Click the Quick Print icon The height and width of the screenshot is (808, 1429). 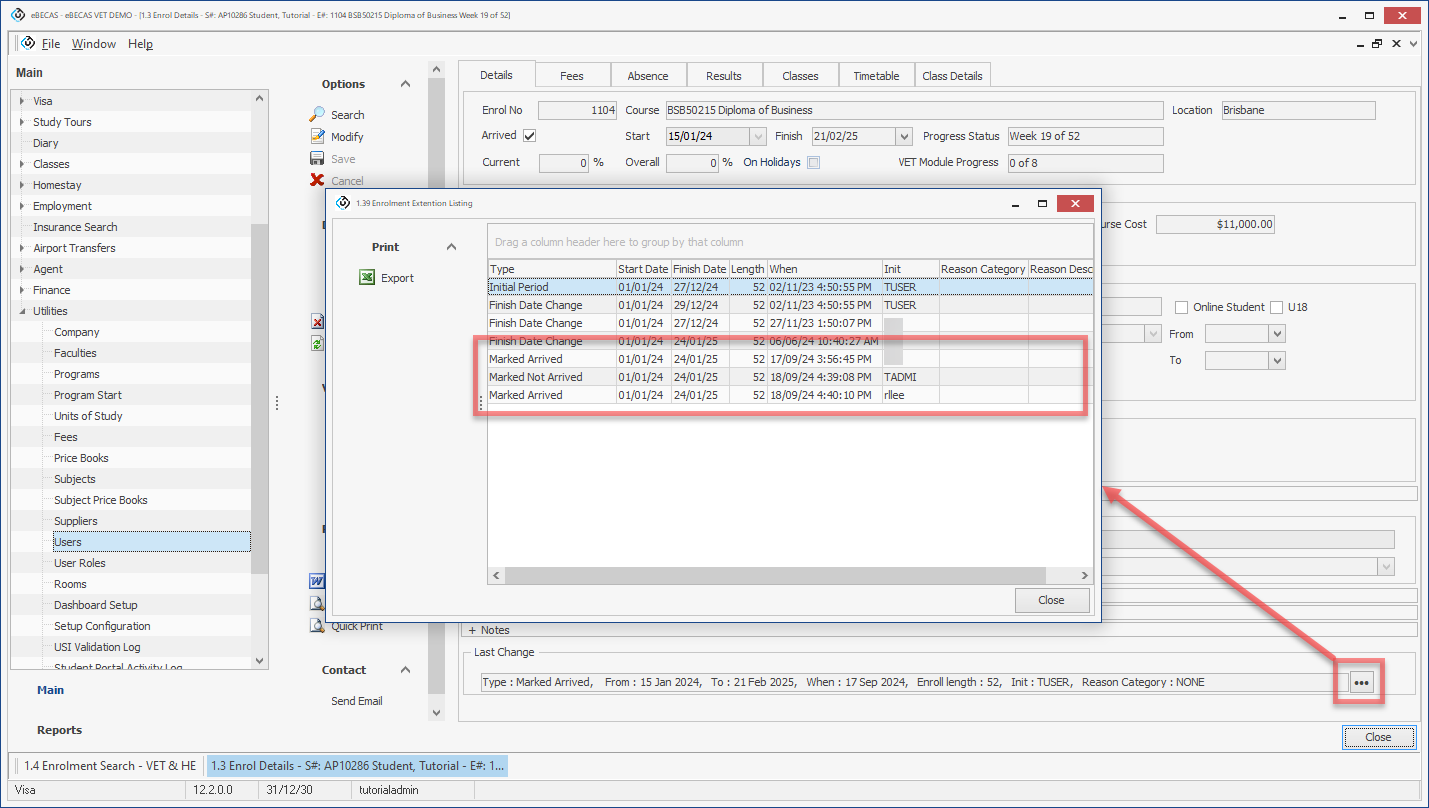point(317,626)
